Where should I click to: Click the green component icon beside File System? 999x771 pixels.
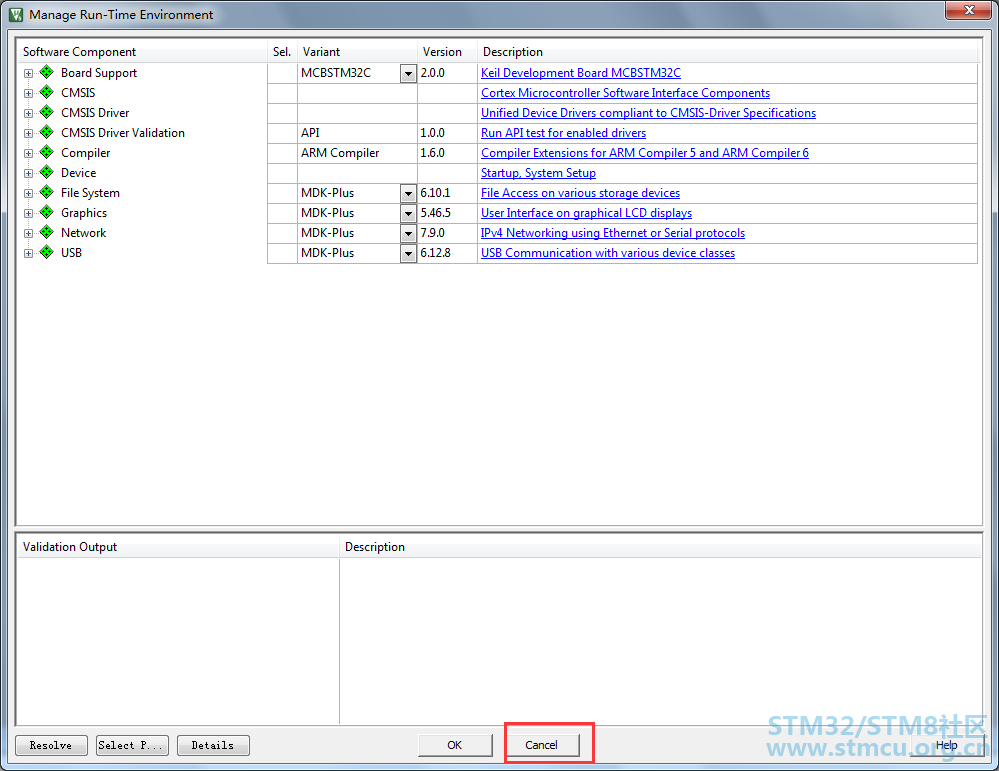pos(46,193)
